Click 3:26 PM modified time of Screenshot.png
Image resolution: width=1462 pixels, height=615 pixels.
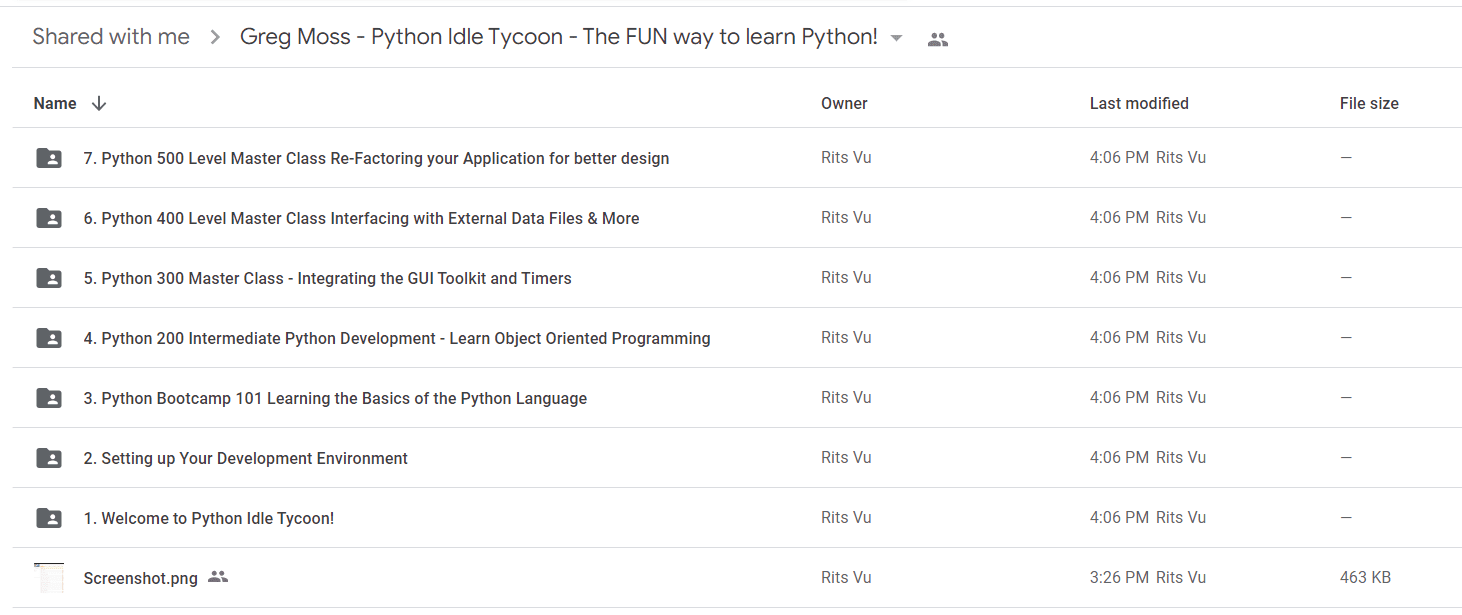(x=1119, y=577)
